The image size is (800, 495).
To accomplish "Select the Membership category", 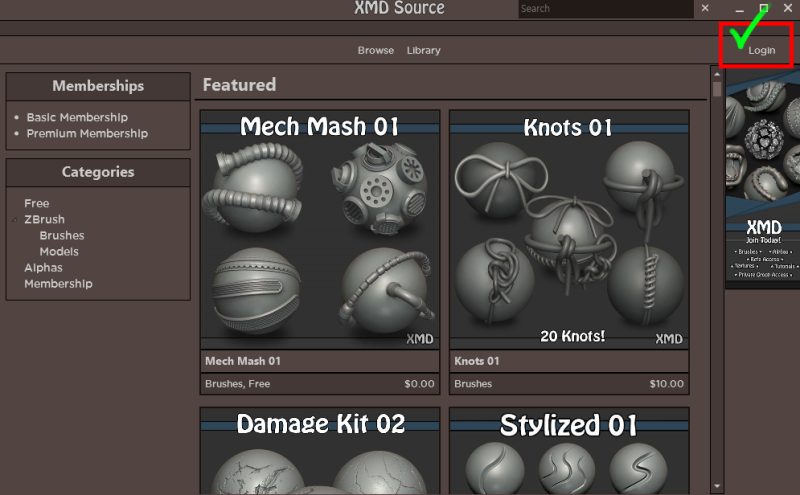I will [x=58, y=284].
